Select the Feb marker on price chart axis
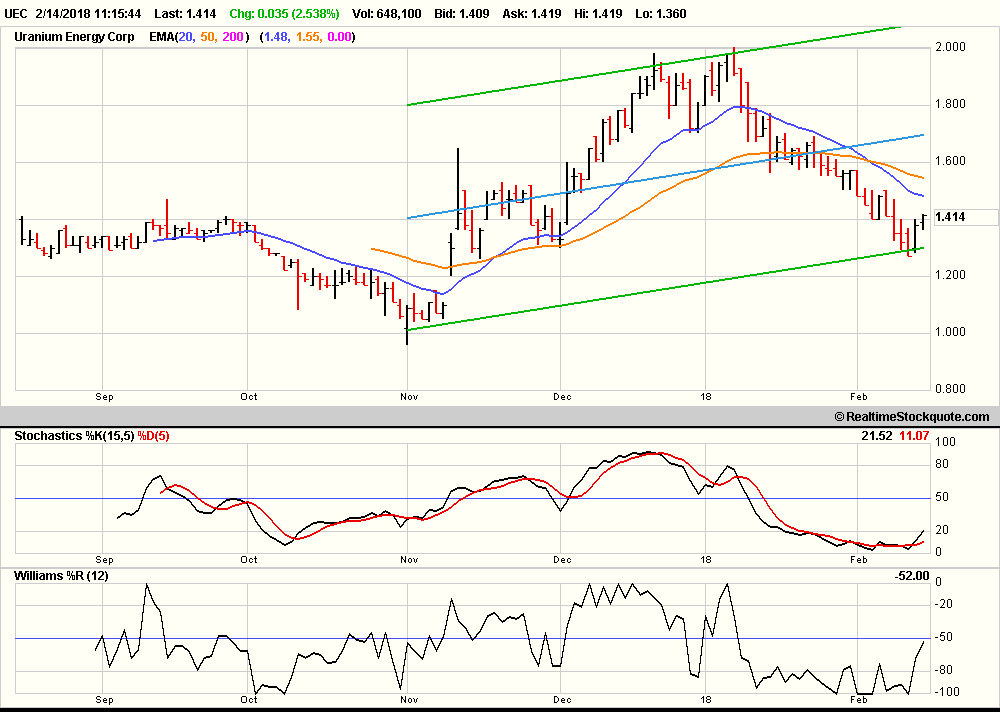Image resolution: width=1000 pixels, height=712 pixels. click(859, 396)
